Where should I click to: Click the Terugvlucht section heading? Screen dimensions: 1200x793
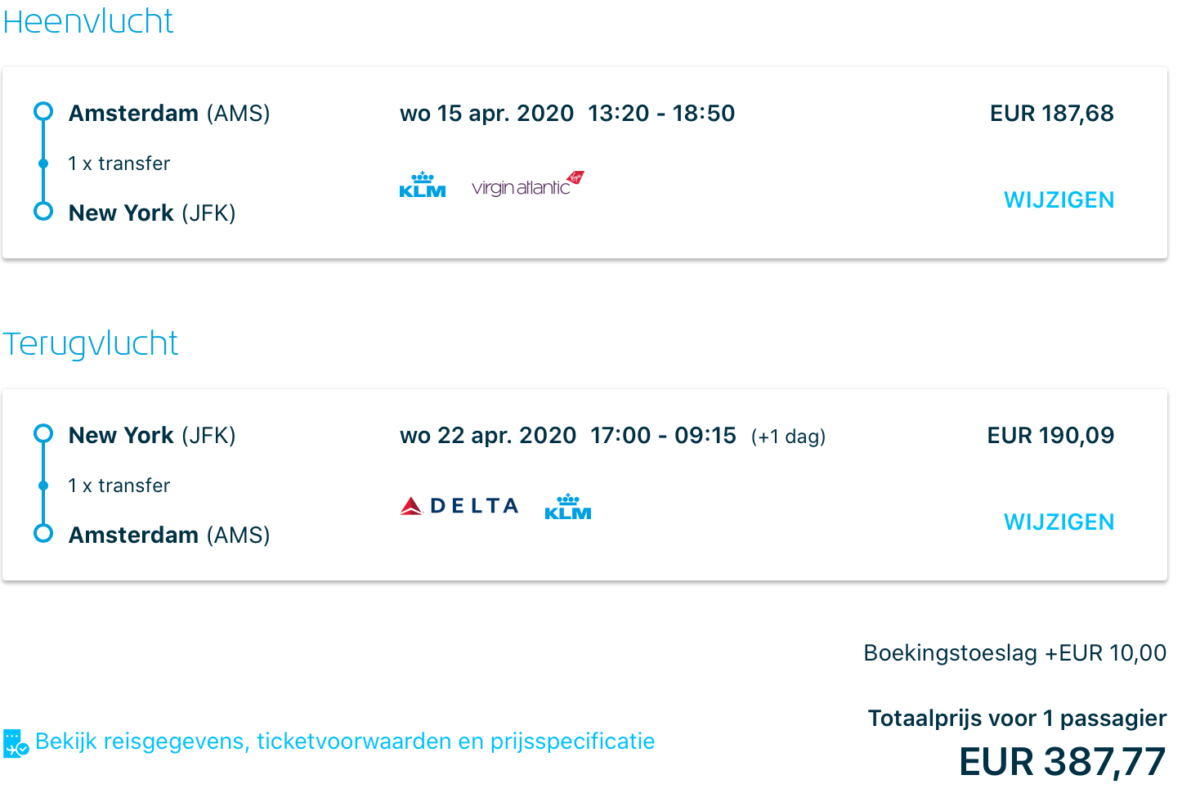(91, 344)
